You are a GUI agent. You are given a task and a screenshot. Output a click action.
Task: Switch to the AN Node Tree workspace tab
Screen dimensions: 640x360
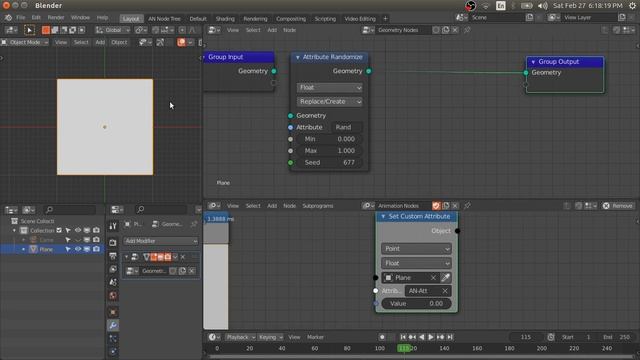point(164,19)
